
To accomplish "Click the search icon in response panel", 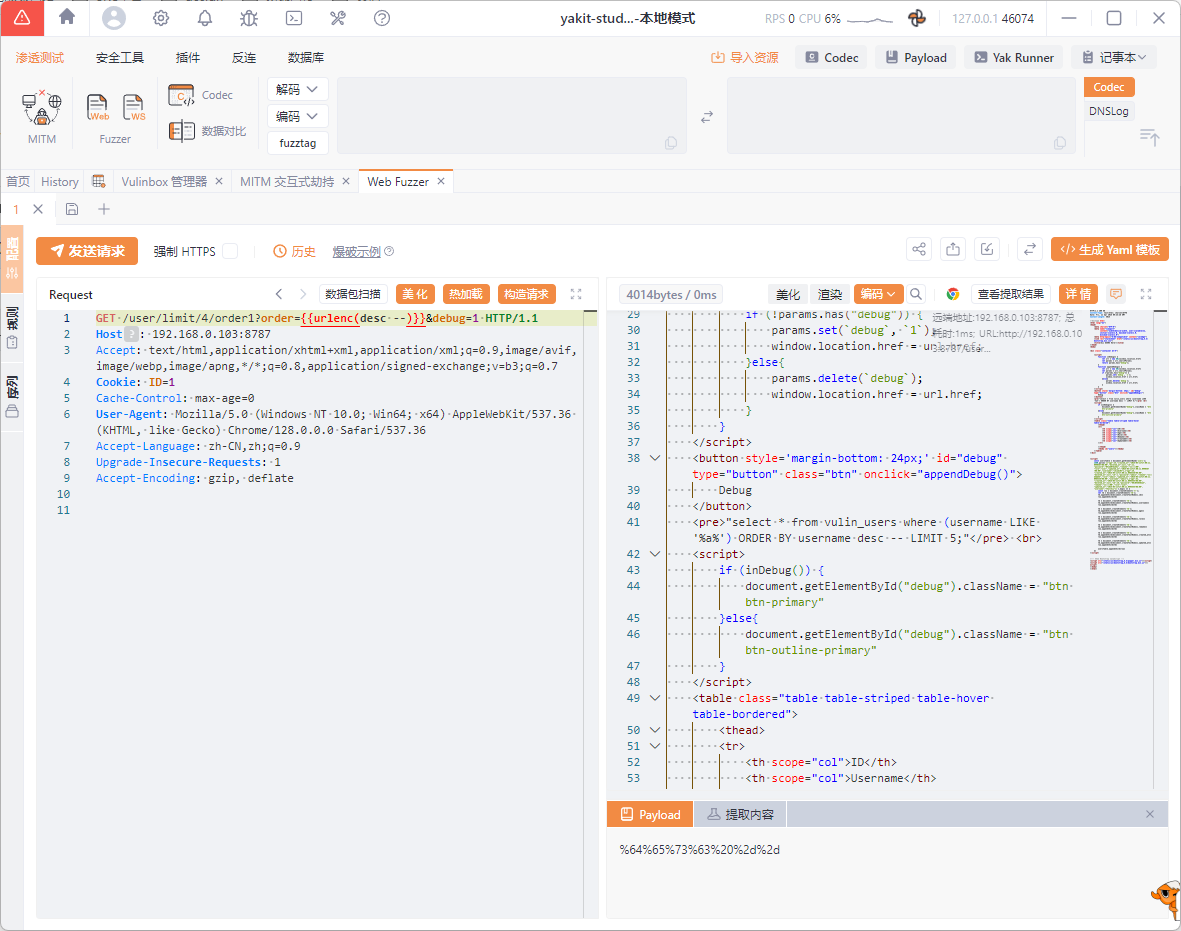I will [916, 294].
